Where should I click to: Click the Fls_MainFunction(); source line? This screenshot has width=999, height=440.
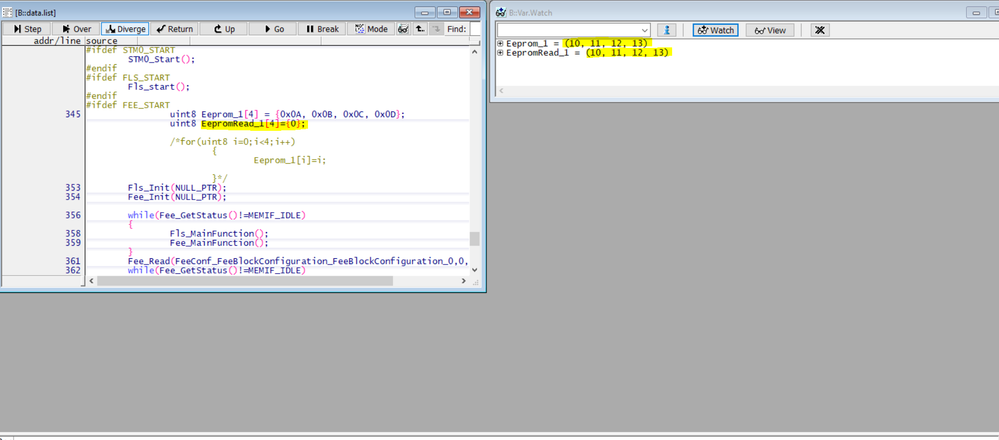click(219, 234)
